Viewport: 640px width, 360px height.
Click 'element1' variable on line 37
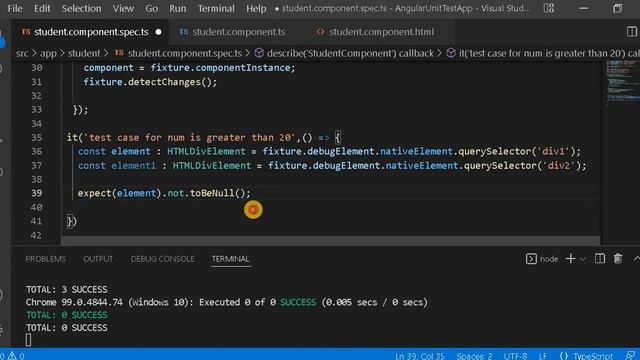[133, 166]
